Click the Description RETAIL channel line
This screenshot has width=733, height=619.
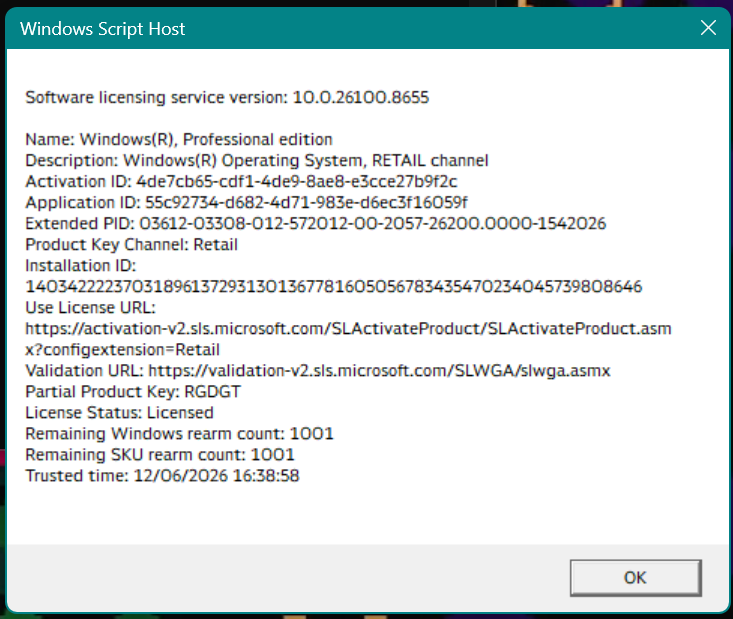[257, 160]
